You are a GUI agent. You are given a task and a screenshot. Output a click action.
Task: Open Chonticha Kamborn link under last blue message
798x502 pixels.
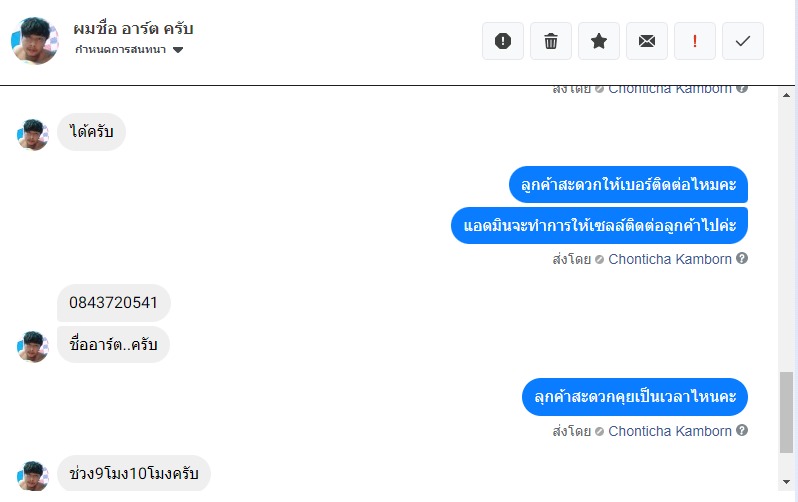[x=670, y=431]
